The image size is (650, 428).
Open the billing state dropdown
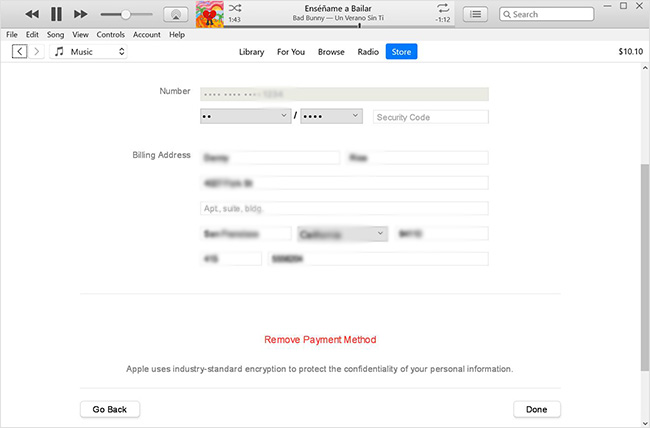click(x=342, y=234)
